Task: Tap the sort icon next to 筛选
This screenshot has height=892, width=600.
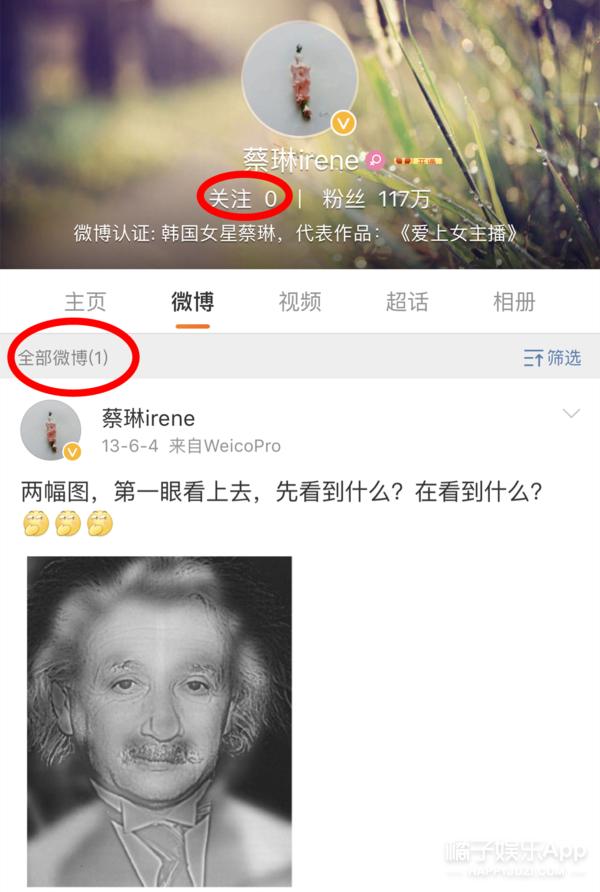Action: tap(533, 358)
